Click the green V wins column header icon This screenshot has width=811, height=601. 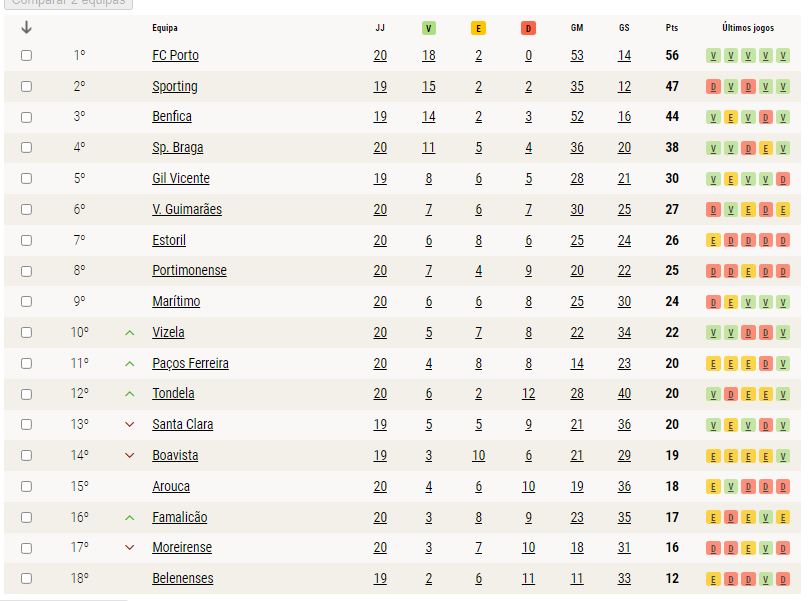(428, 28)
